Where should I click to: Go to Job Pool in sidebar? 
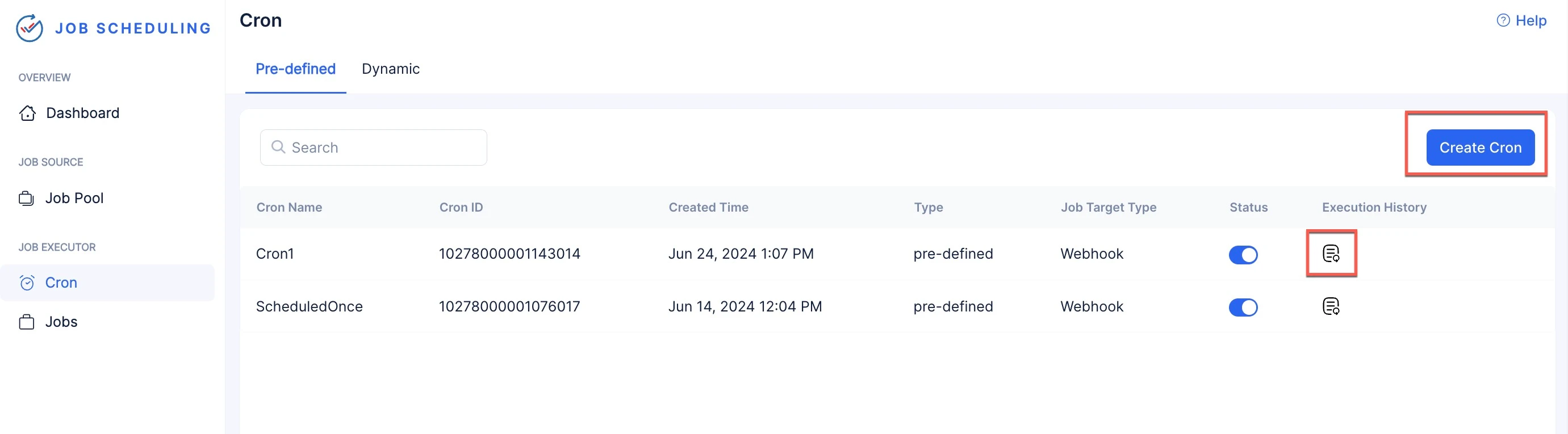74,198
